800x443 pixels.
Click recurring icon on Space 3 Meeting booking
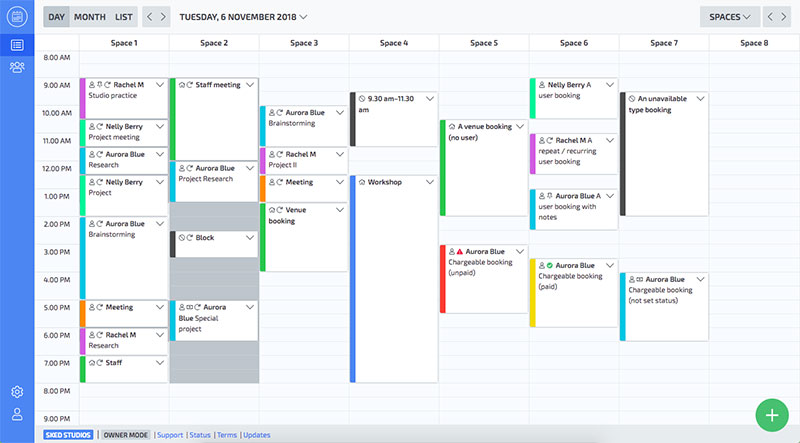tap(280, 182)
